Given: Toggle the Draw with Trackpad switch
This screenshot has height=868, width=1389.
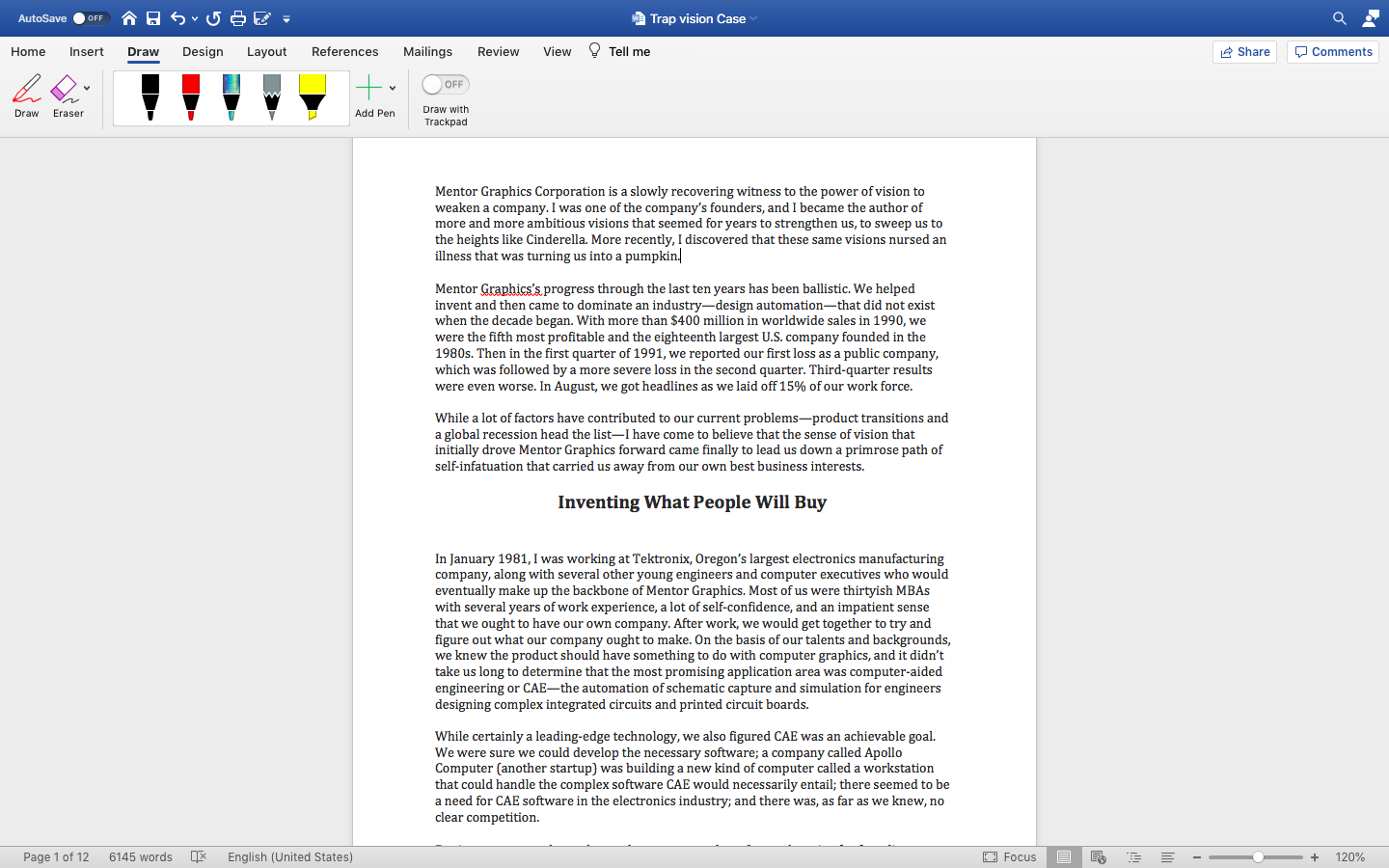Looking at the screenshot, I should click(x=446, y=85).
